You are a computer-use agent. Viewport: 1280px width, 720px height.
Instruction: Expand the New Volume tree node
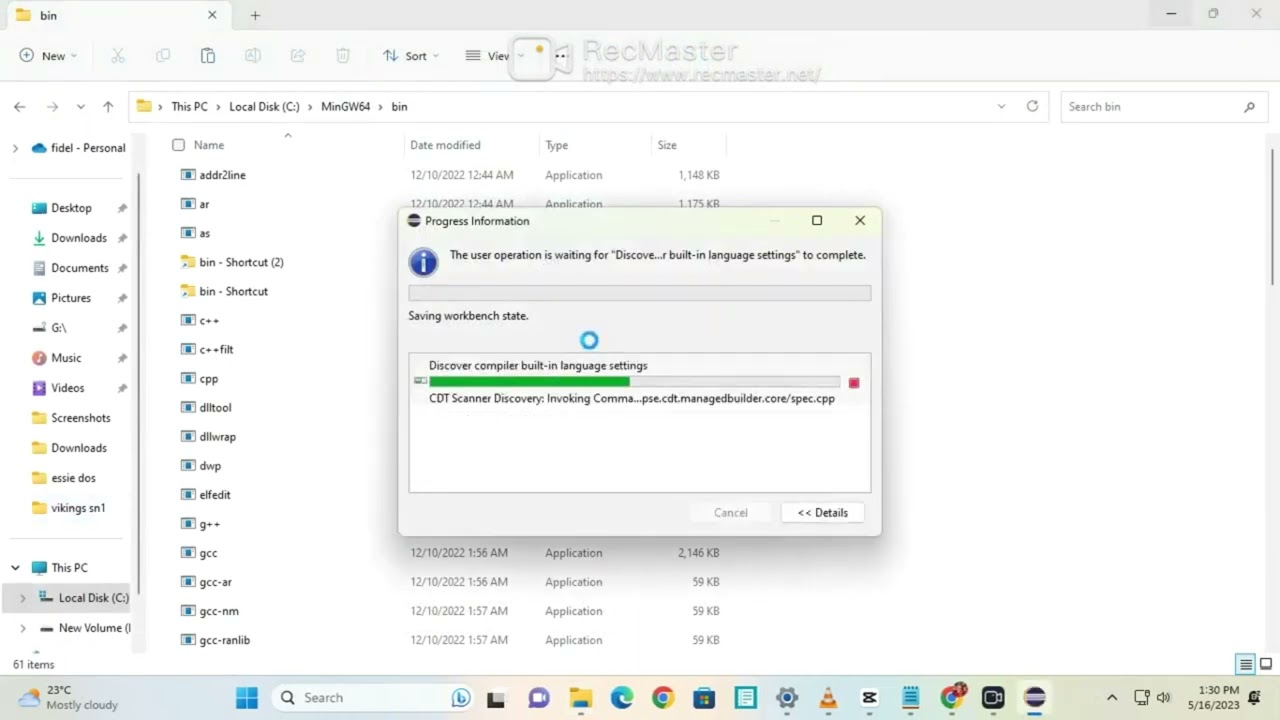click(23, 628)
